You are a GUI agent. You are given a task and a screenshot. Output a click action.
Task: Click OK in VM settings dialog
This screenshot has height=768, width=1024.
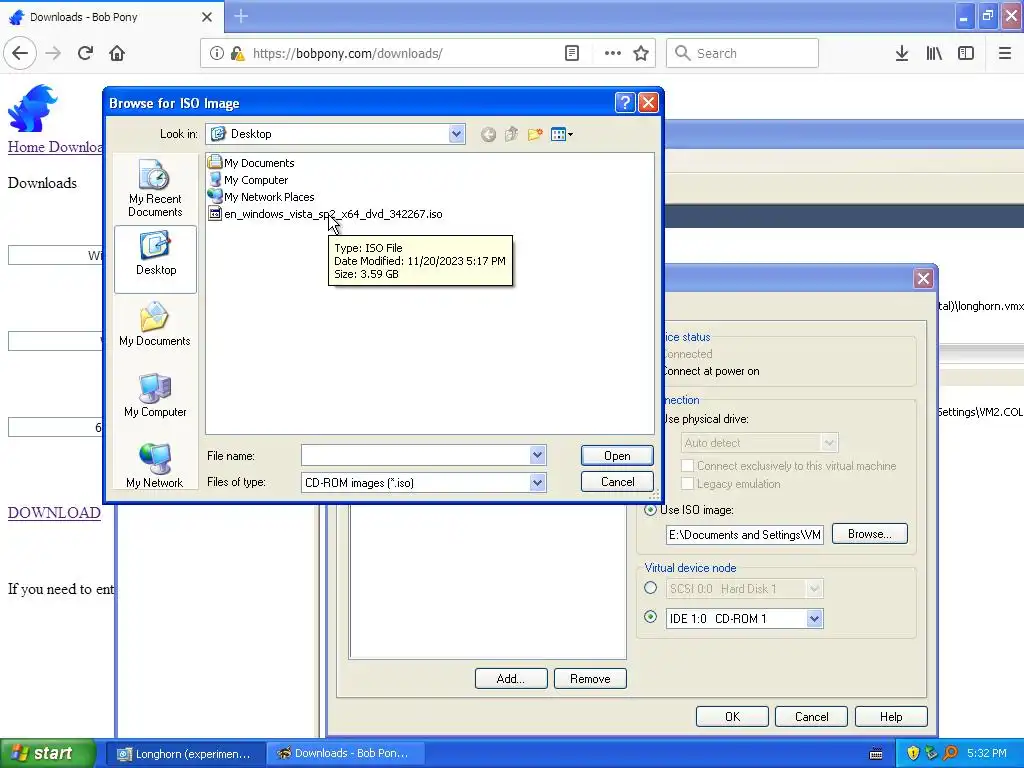click(x=732, y=716)
